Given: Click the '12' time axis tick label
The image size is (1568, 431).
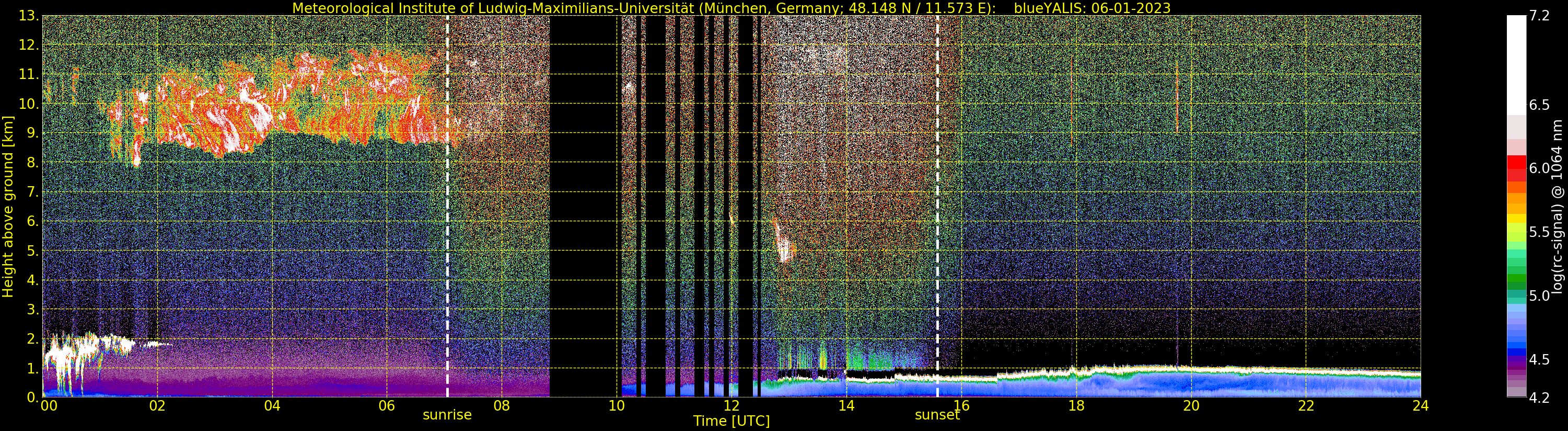Looking at the screenshot, I should pos(731,405).
